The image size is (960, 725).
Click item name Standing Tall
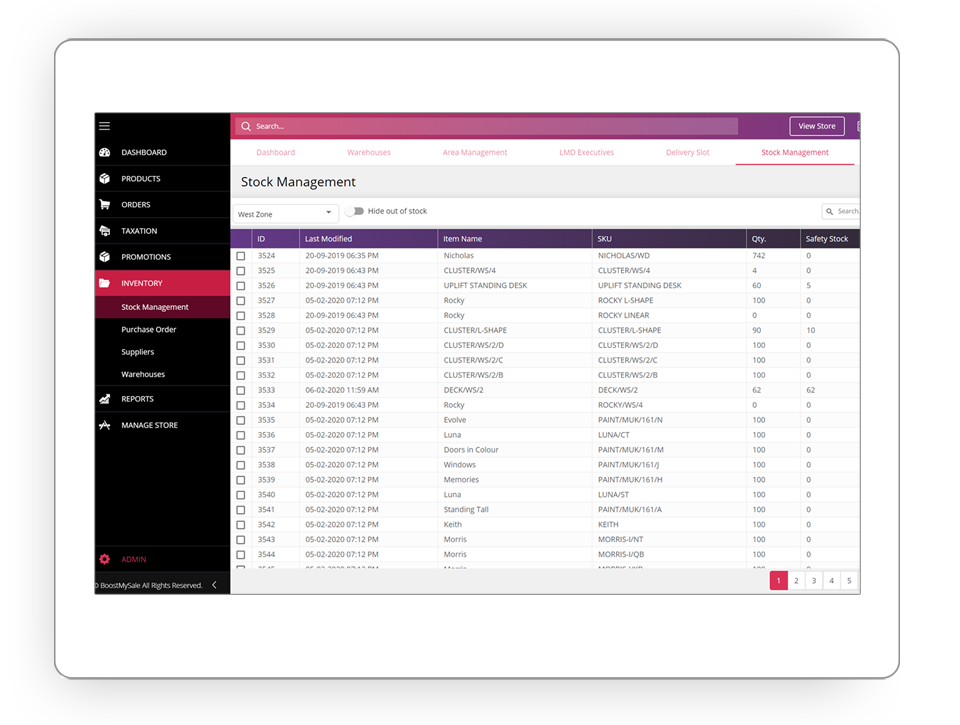tap(466, 509)
